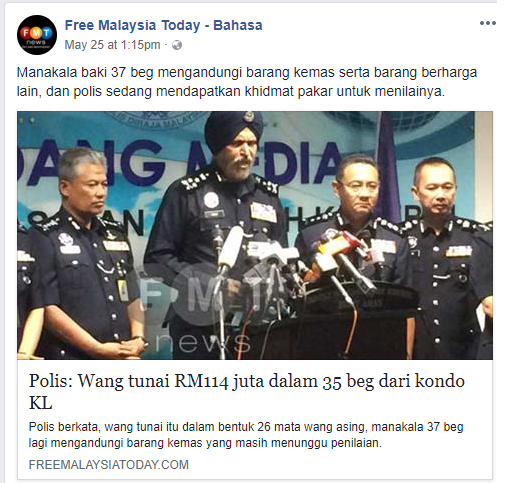Screen dimensions: 507x483
Task: Open the FMT news page avatar
Action: coord(37,35)
